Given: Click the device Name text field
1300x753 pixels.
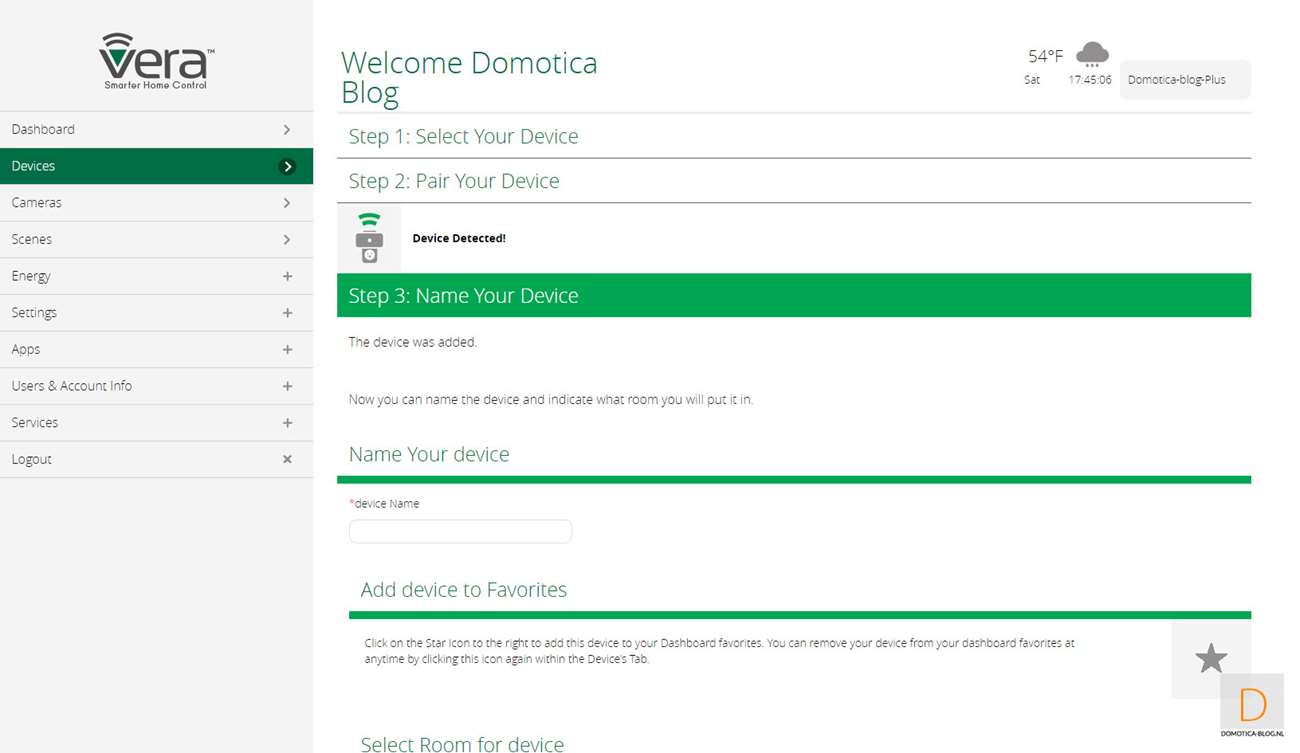Looking at the screenshot, I should coord(460,531).
